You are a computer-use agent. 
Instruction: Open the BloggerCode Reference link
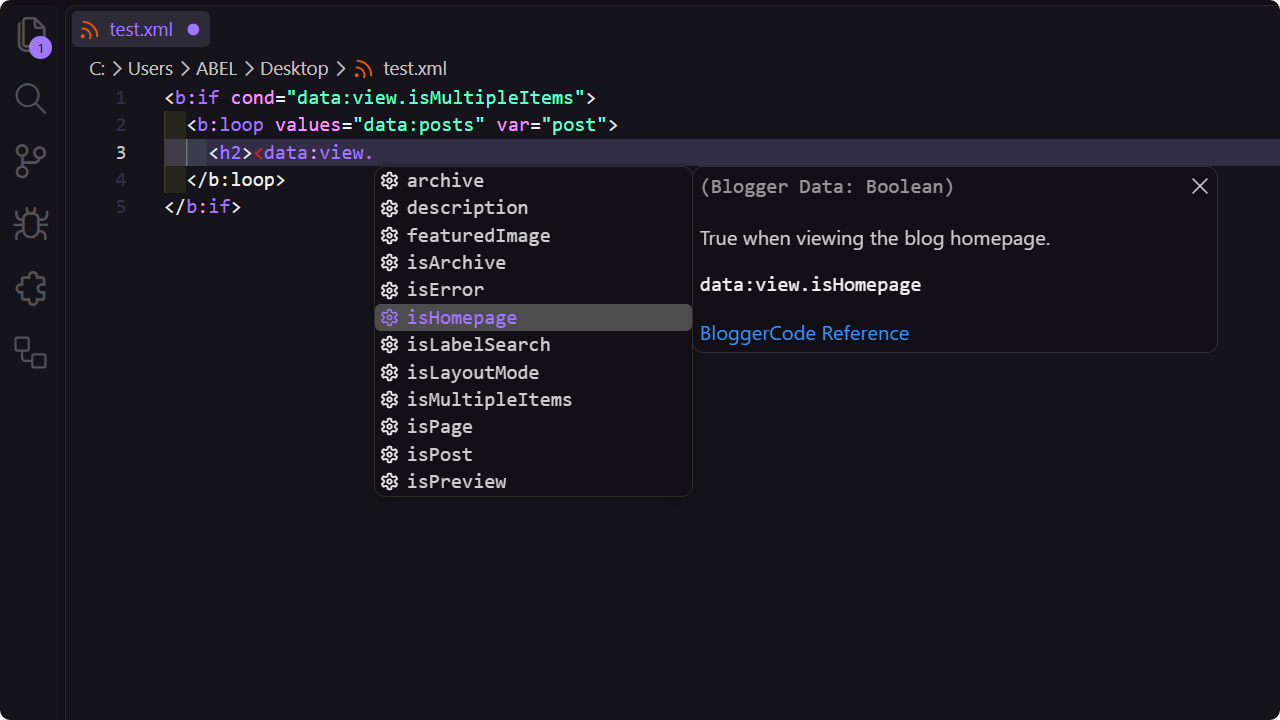point(804,334)
